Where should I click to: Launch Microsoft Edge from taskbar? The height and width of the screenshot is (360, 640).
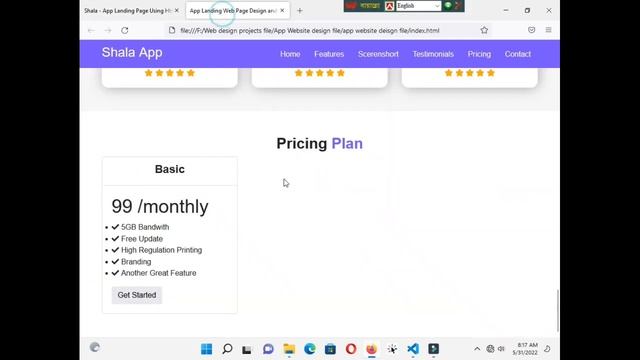click(x=310, y=349)
